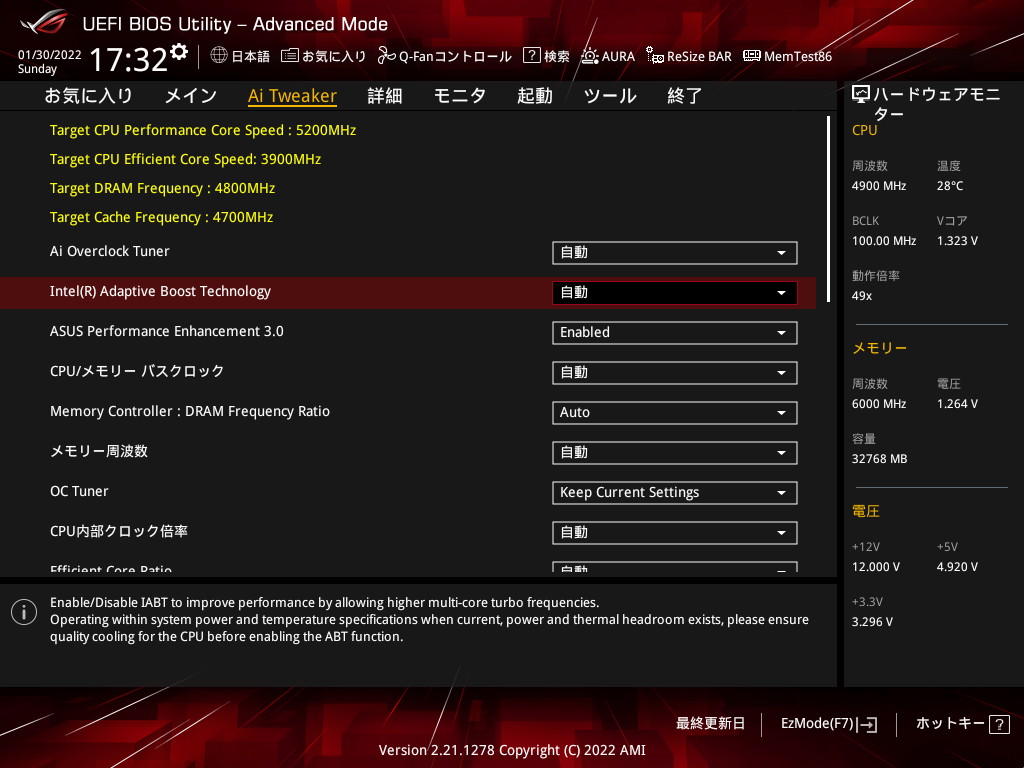This screenshot has width=1024, height=768.
Task: Open favorites list icon in top bar
Action: point(289,56)
